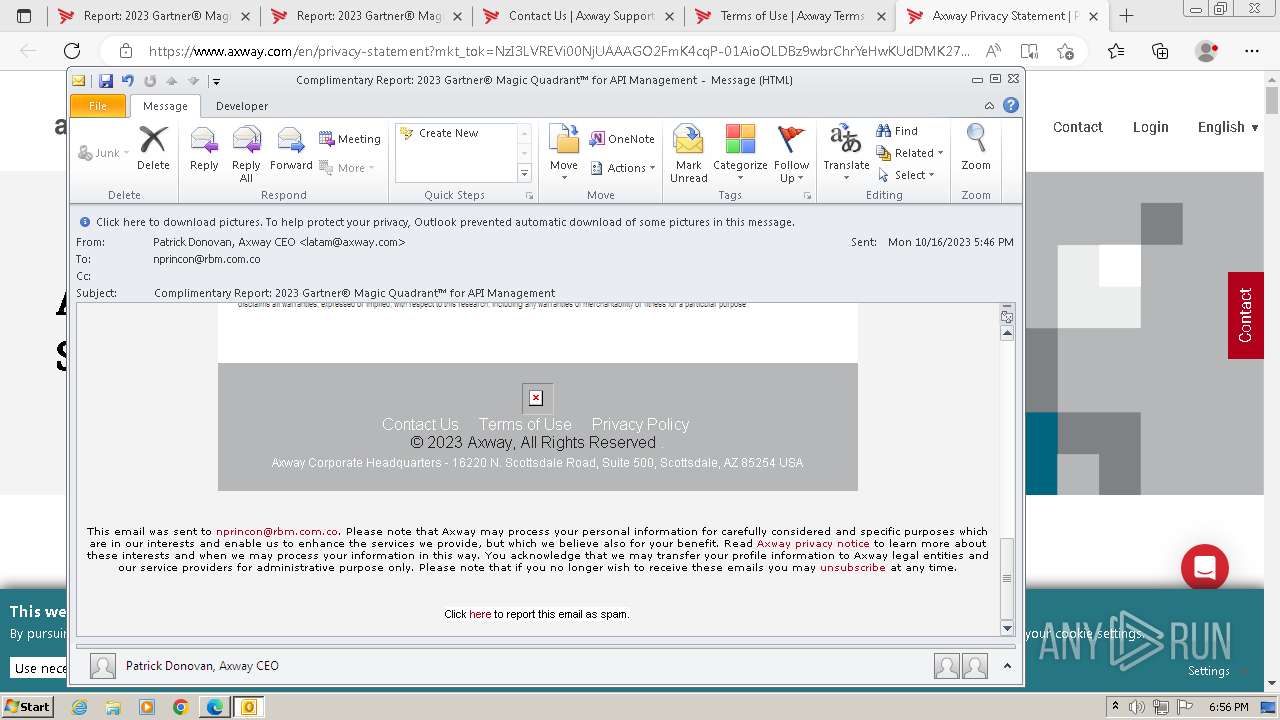This screenshot has height=720, width=1280.
Task: Click the Patrick Donovan contact photo in people pane
Action: [x=102, y=666]
